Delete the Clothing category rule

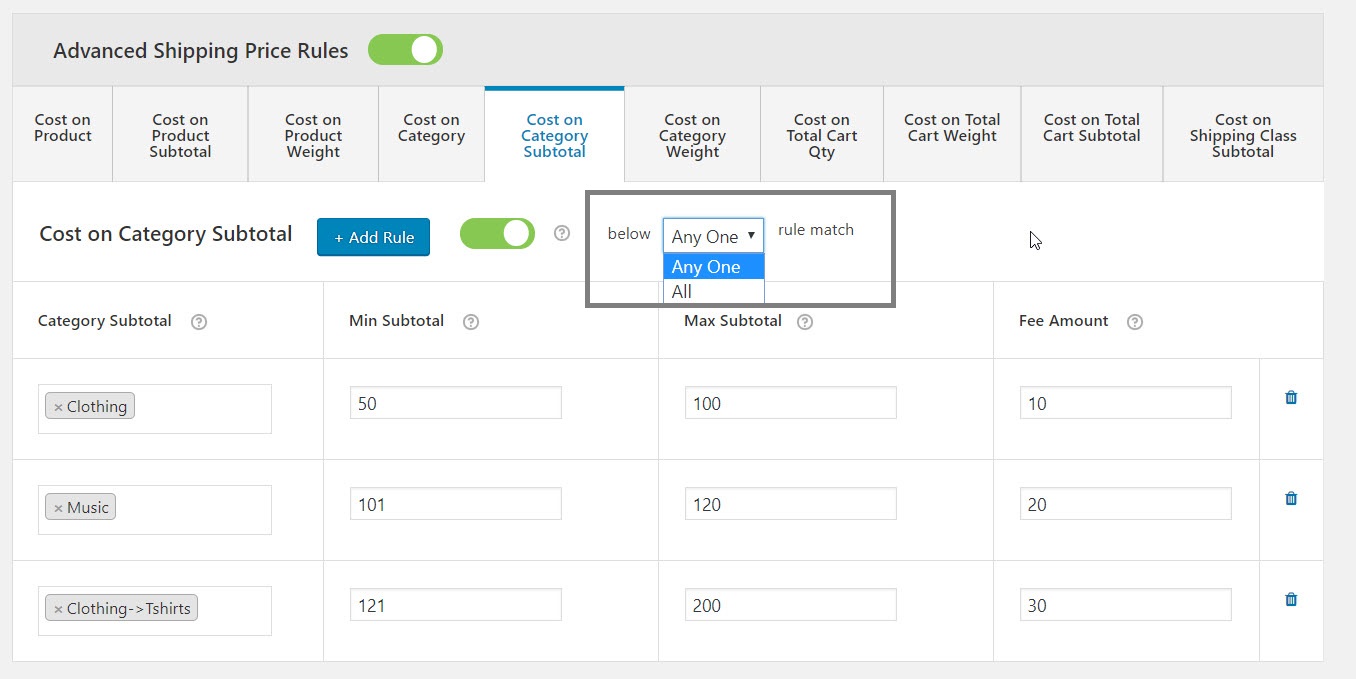[1290, 397]
